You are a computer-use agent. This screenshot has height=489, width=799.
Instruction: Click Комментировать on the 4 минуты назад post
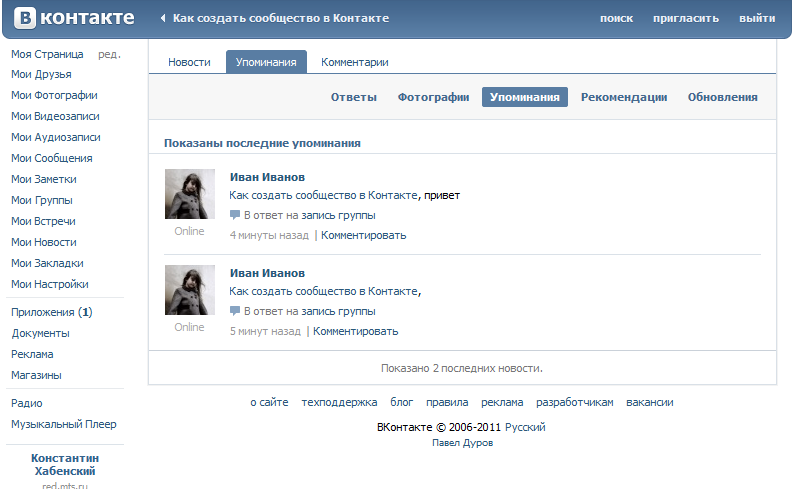point(363,235)
